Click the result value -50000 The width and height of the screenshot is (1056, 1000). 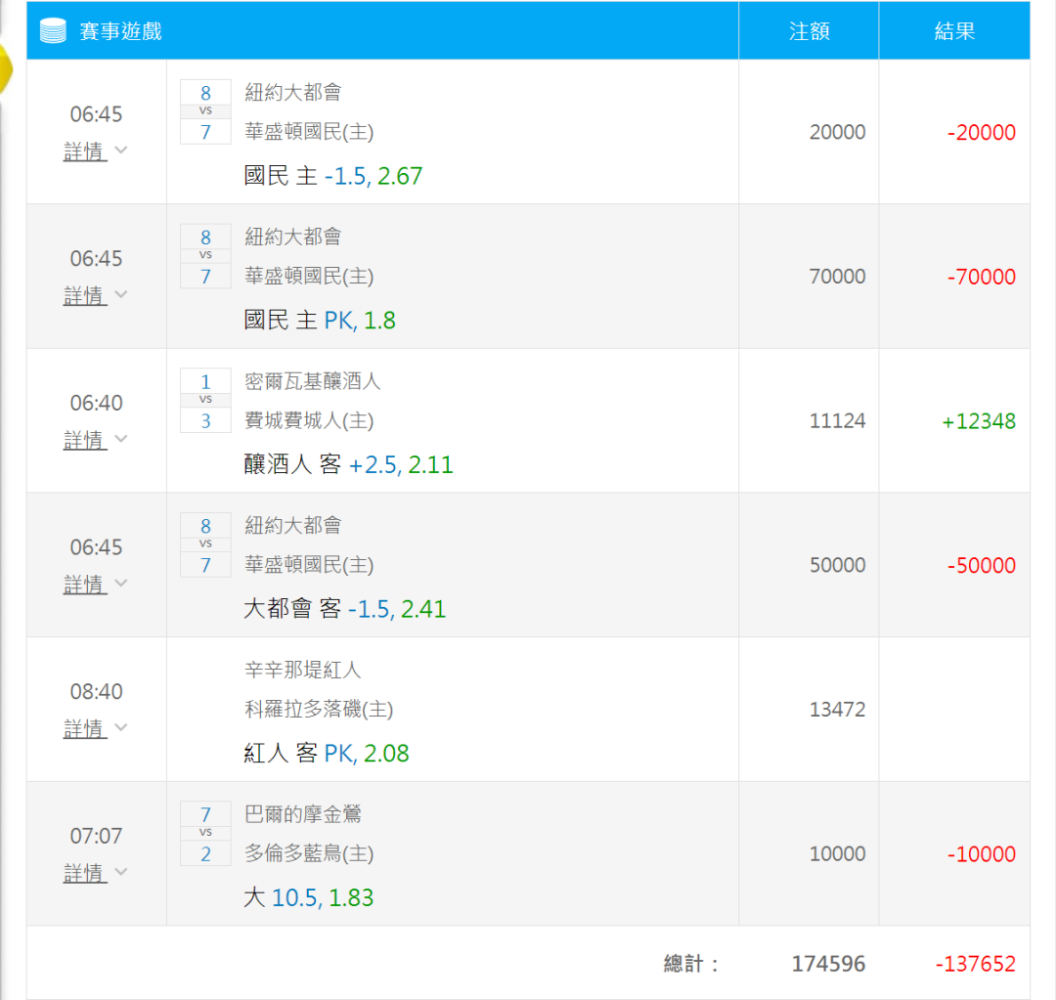click(981, 565)
